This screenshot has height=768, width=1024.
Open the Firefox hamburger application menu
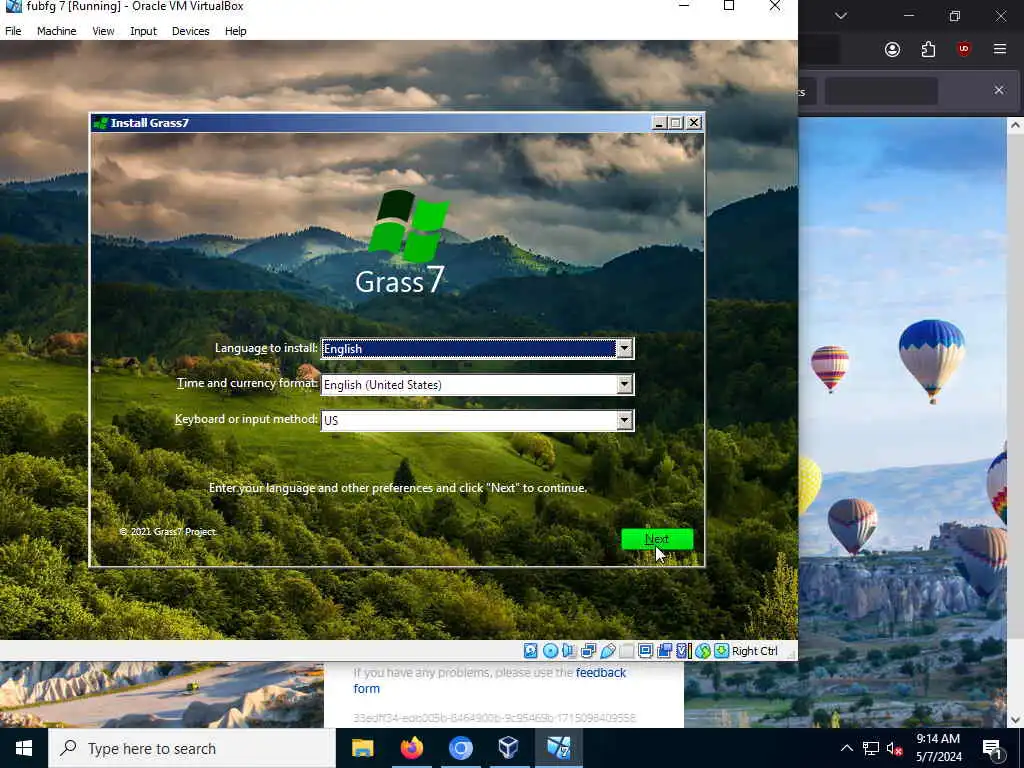(x=1000, y=50)
